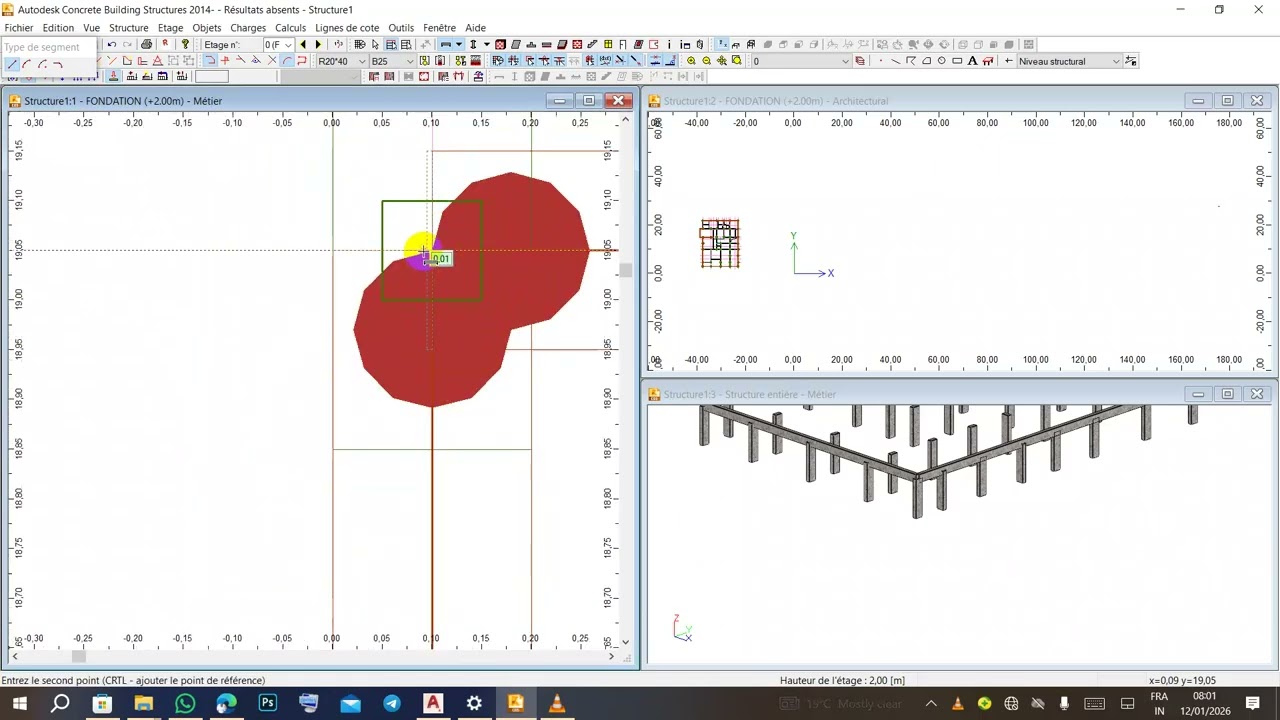The height and width of the screenshot is (720, 1280).
Task: Select the zoom in magnifier icon
Action: [691, 61]
